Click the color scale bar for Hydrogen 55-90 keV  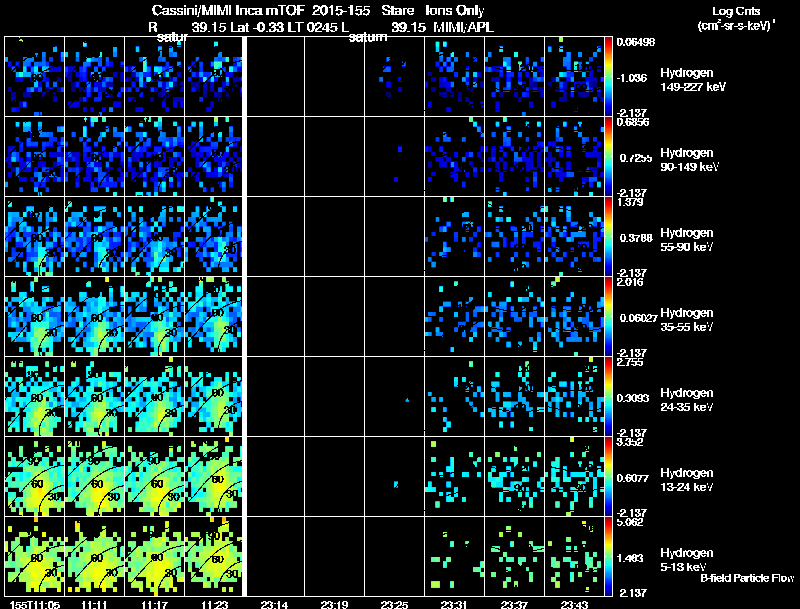point(608,236)
